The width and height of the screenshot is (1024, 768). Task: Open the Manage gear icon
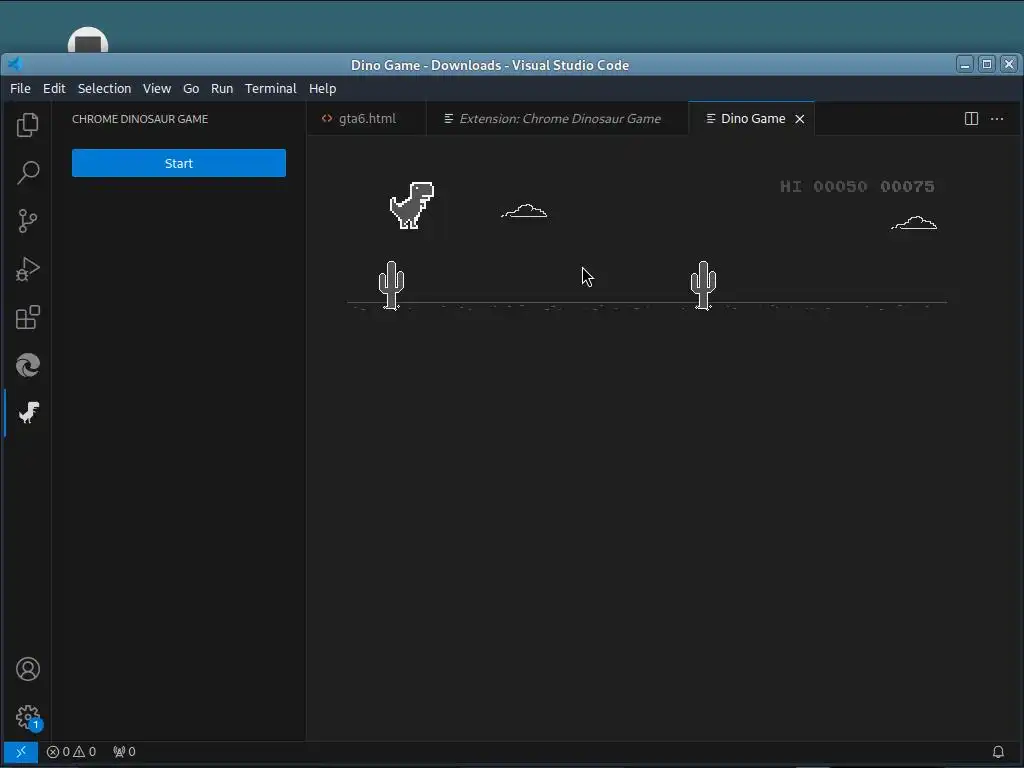(27, 717)
